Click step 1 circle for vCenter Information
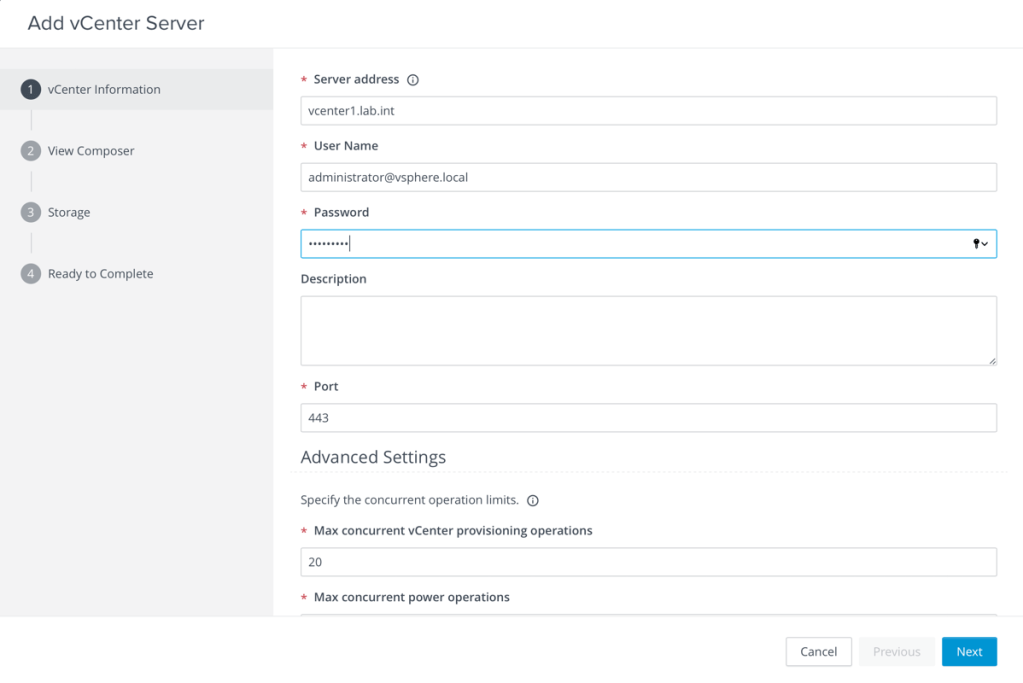 (31, 89)
